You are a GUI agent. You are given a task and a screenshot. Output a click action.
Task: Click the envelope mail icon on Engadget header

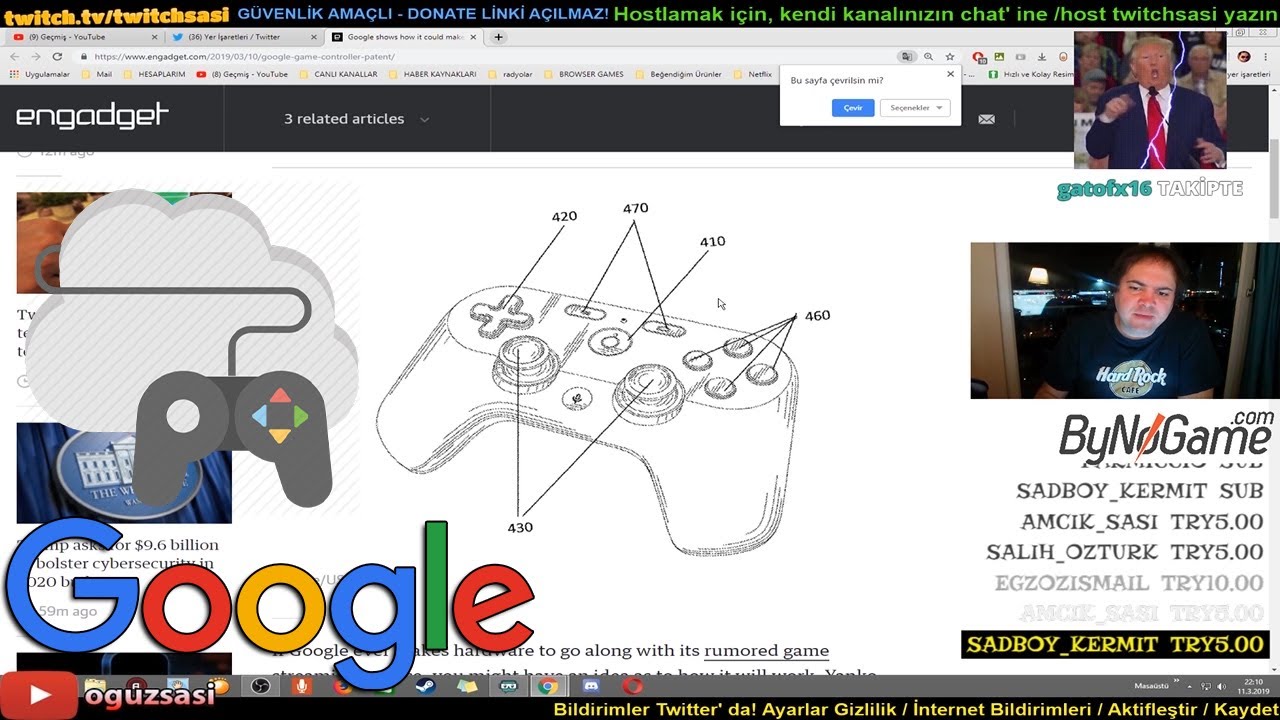point(986,119)
